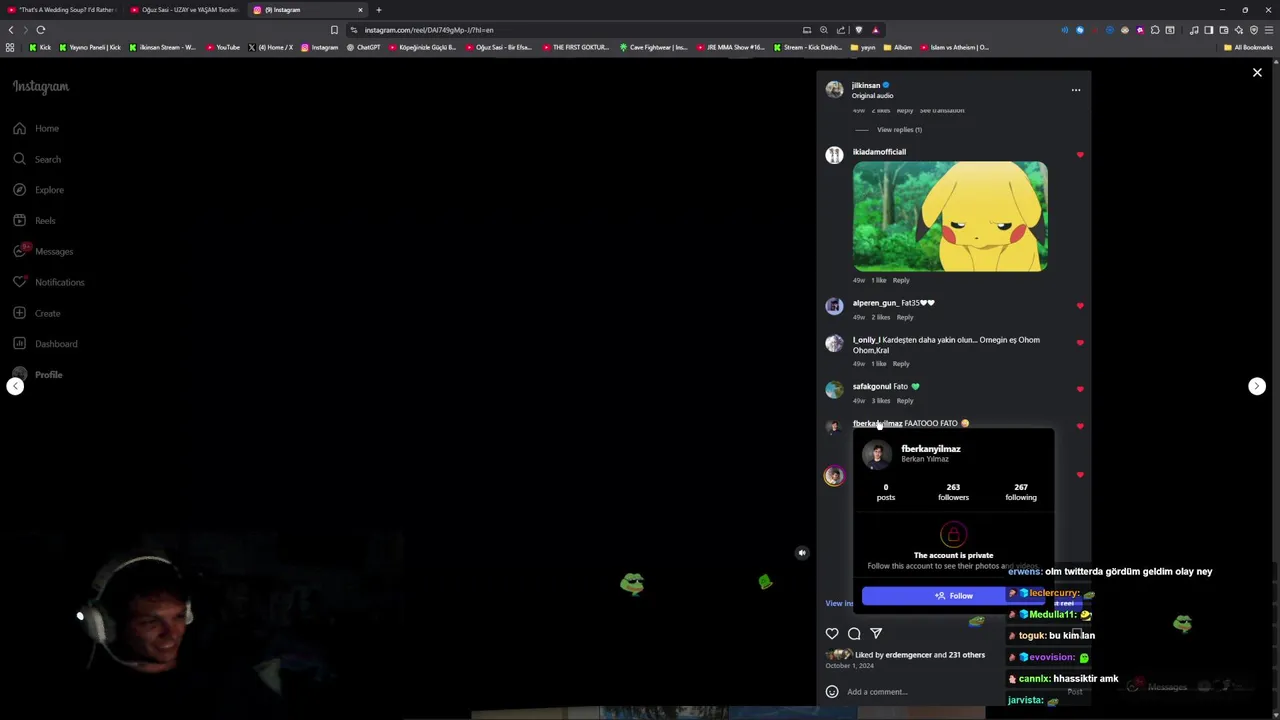Open Dashboard in Instagram sidebar

[x=45, y=344]
